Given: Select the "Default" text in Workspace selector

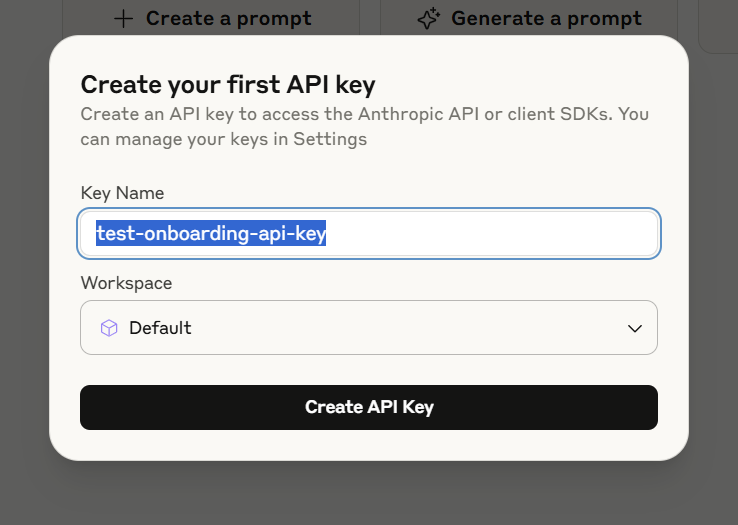Looking at the screenshot, I should (x=160, y=328).
